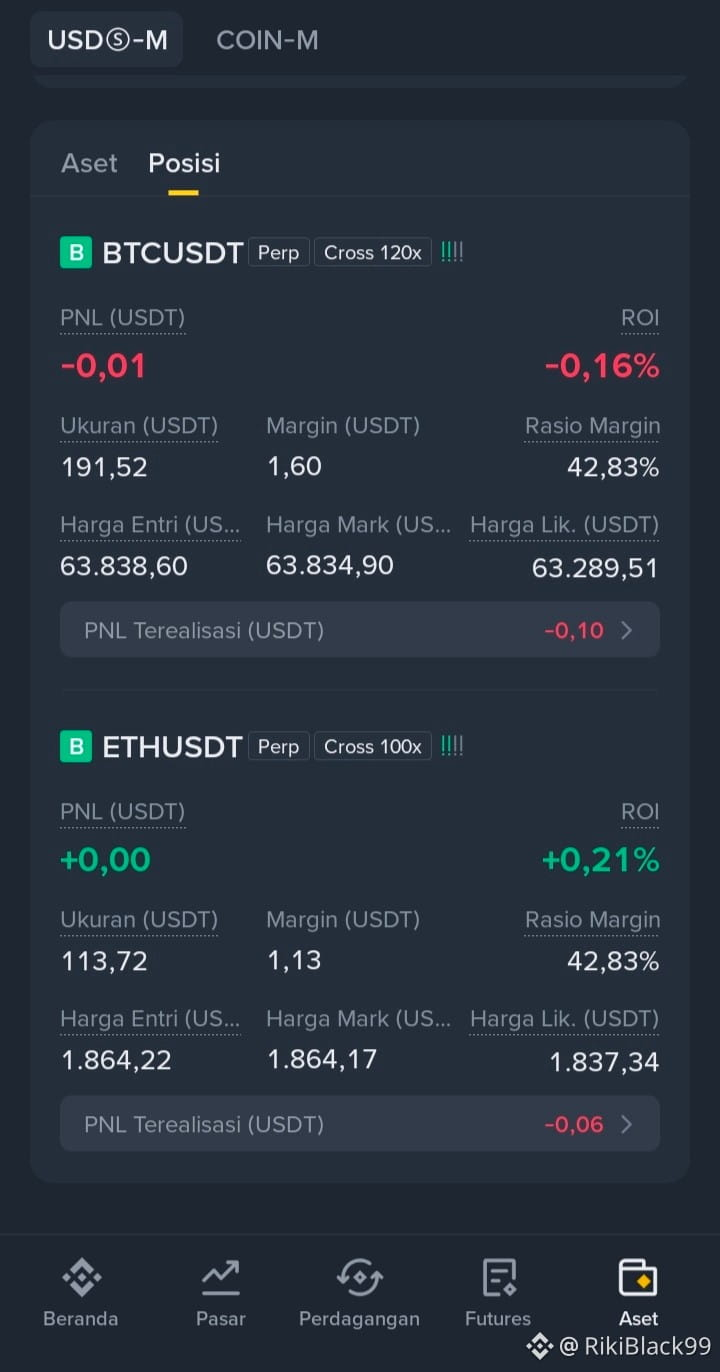The image size is (720, 1372).
Task: Tap the green B badge beside BTCUSDT
Action: [76, 253]
